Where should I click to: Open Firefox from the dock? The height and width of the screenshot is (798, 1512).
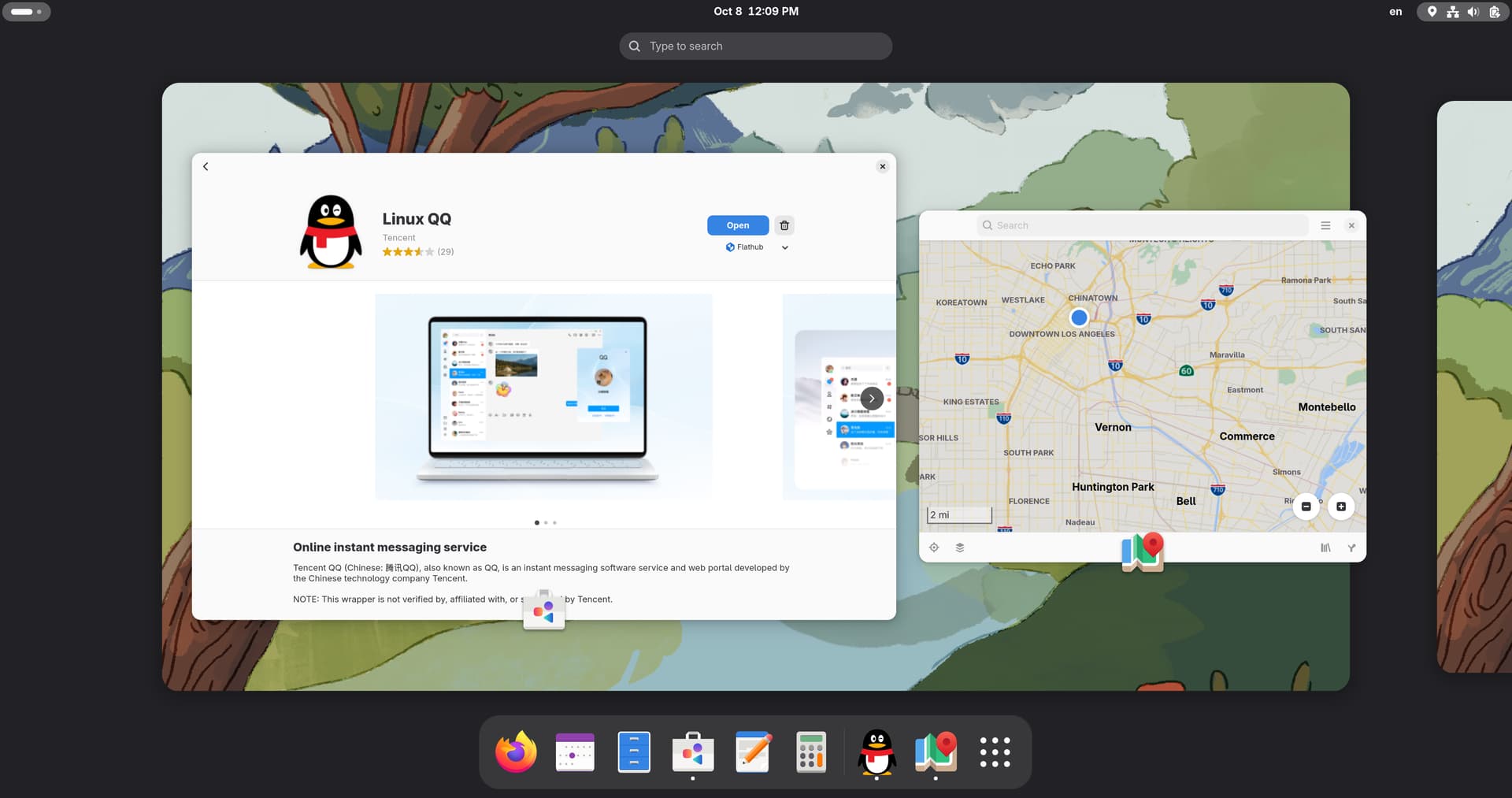(x=516, y=752)
